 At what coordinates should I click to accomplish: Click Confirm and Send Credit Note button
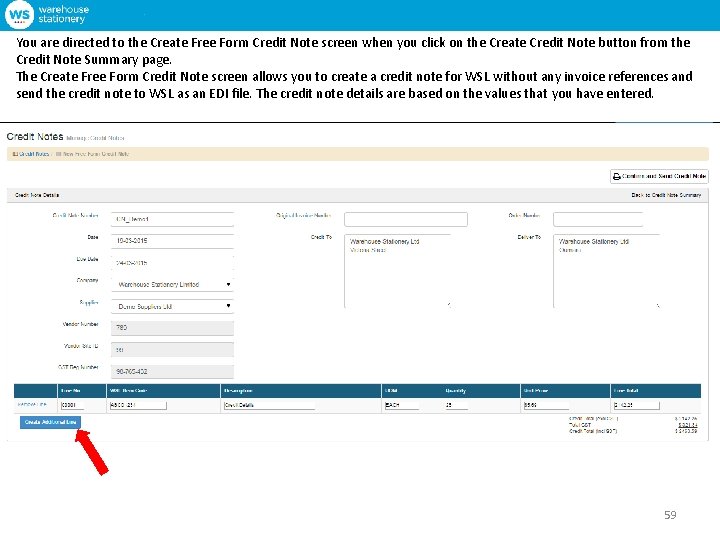click(659, 176)
